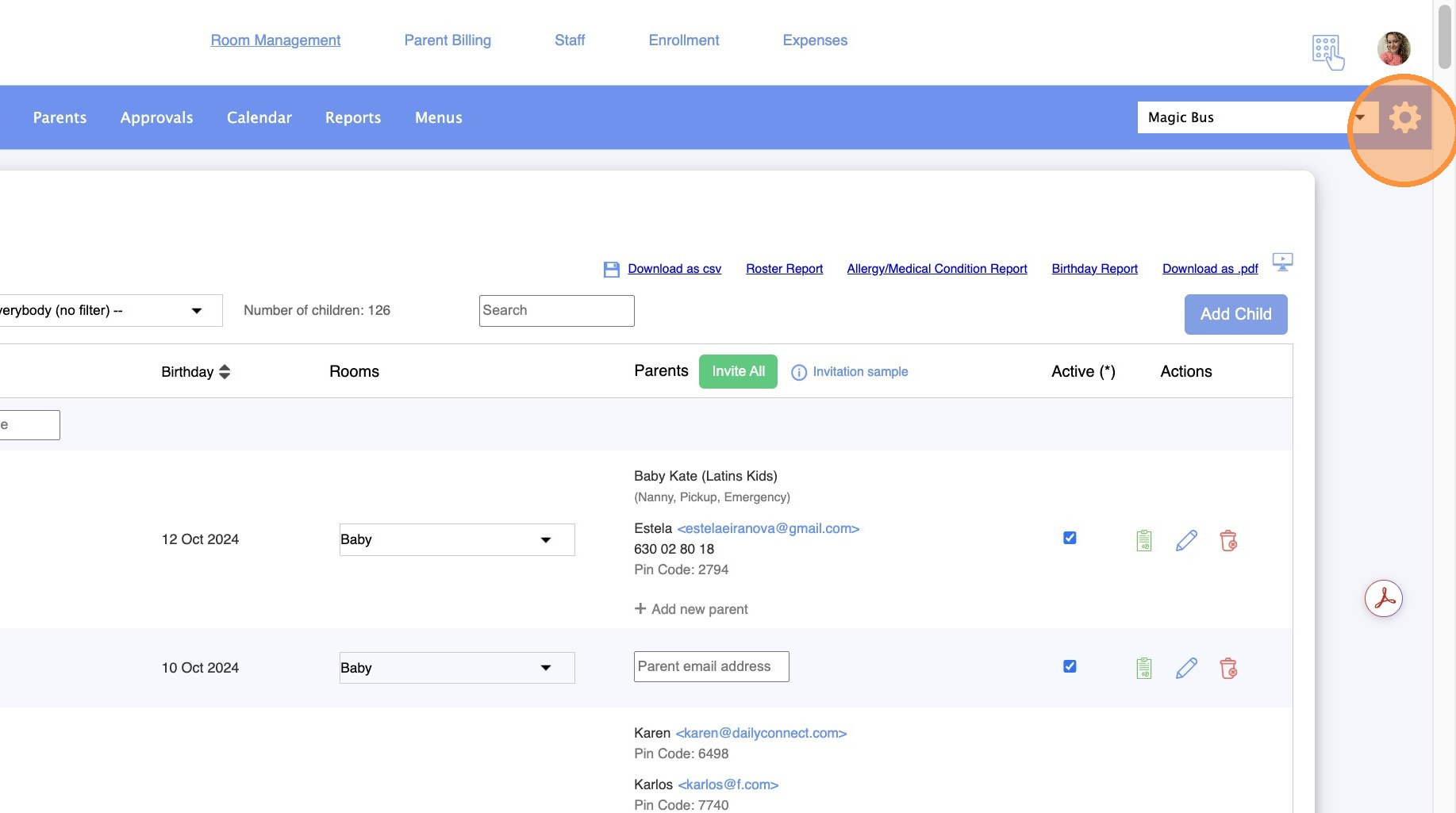This screenshot has height=813, width=1456.
Task: Change Baby room for 10 Oct 2024 child
Action: [x=457, y=668]
